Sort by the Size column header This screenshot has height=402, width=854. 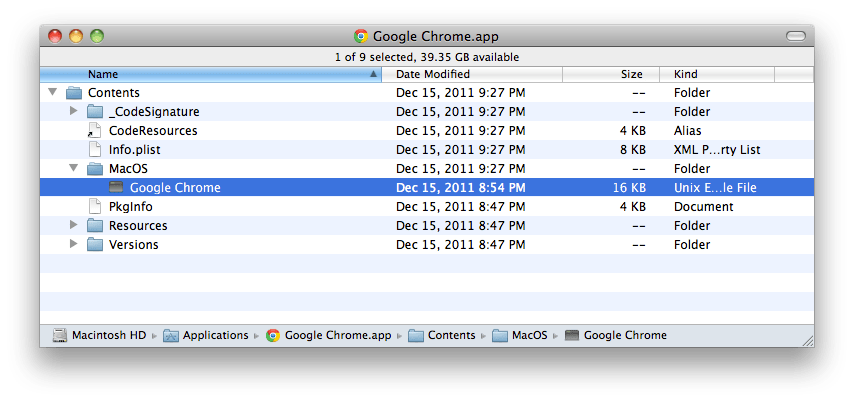click(x=611, y=74)
